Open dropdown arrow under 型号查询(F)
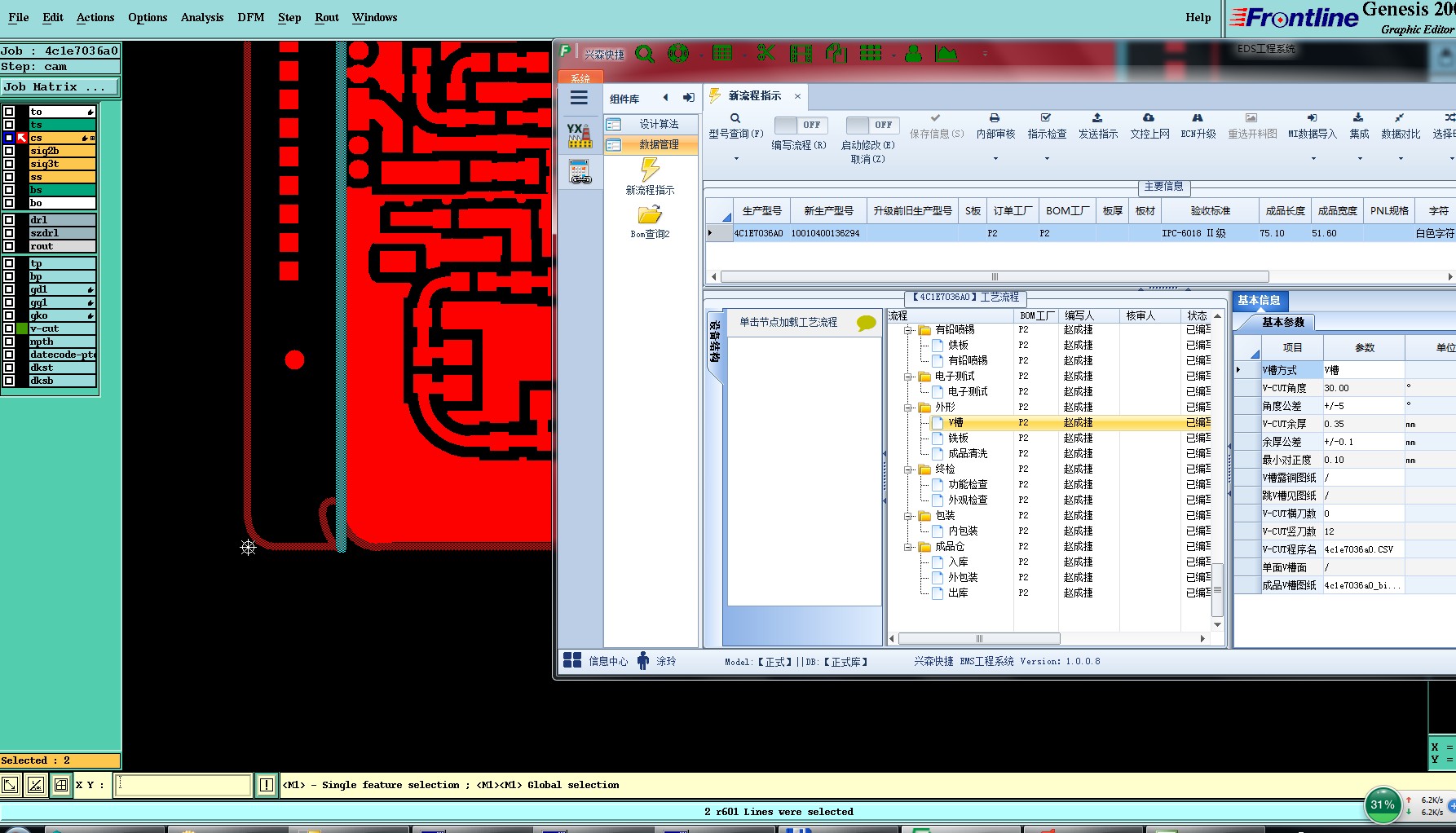 click(735, 159)
